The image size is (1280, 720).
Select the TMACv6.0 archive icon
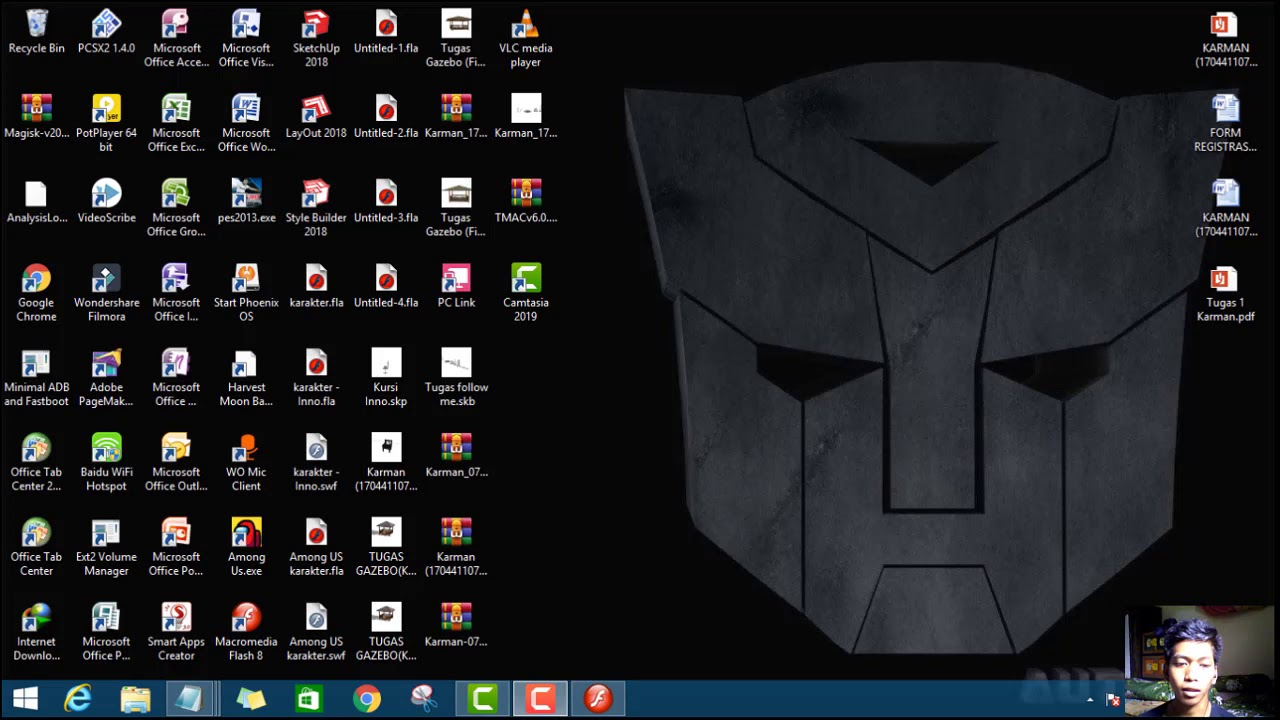526,203
